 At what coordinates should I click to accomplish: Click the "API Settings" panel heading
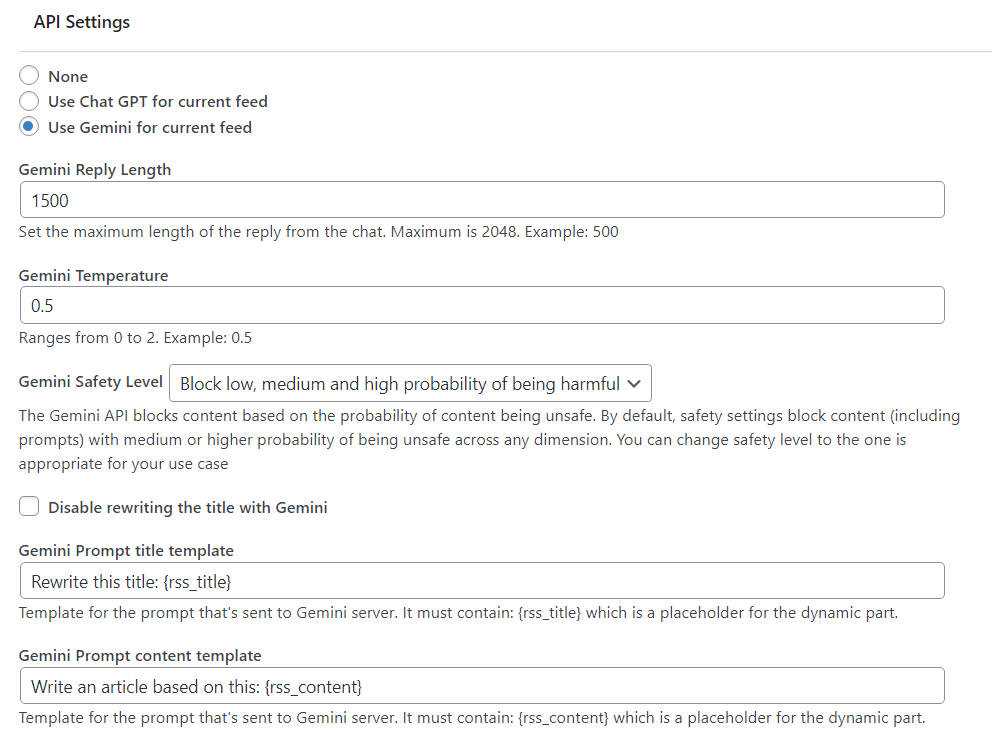82,22
